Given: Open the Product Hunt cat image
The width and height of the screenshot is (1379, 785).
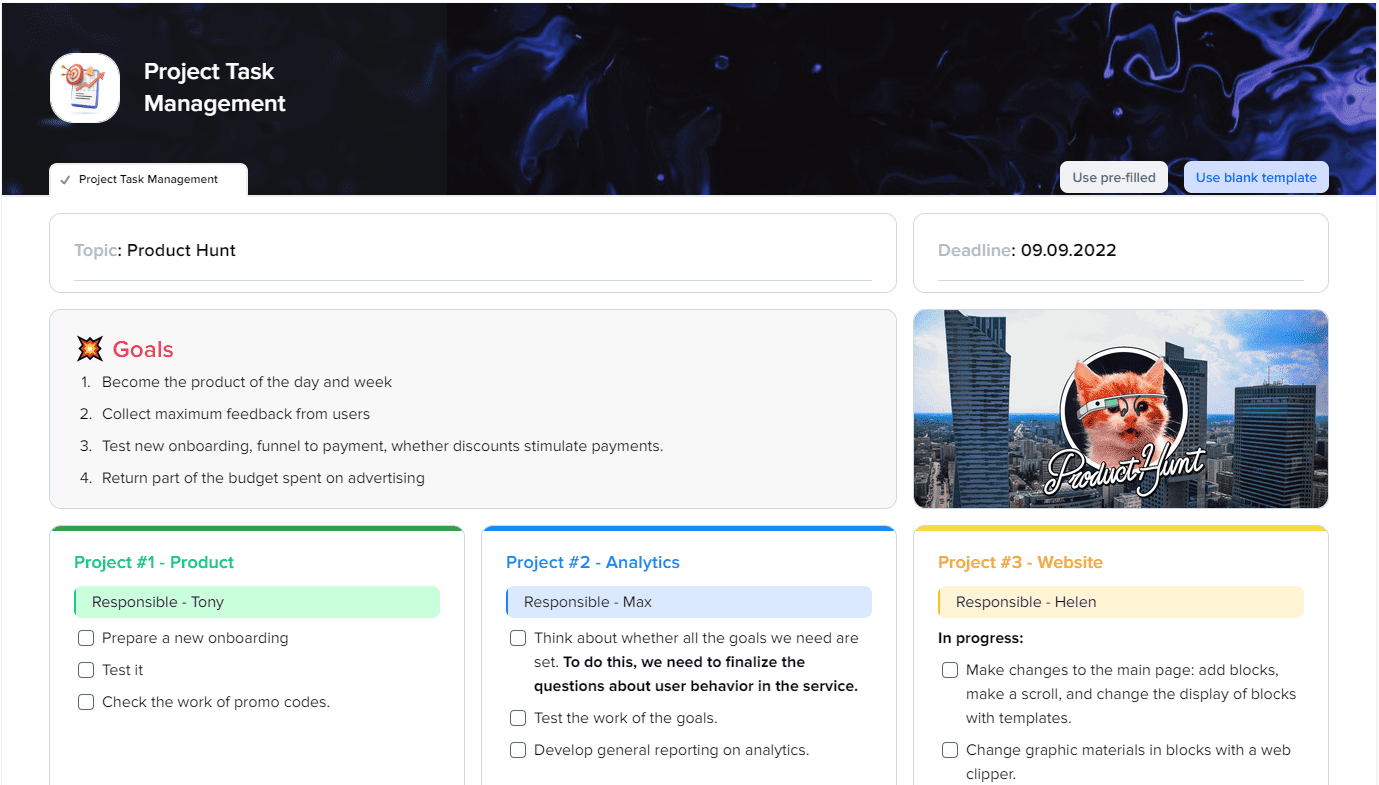Looking at the screenshot, I should click(1121, 409).
